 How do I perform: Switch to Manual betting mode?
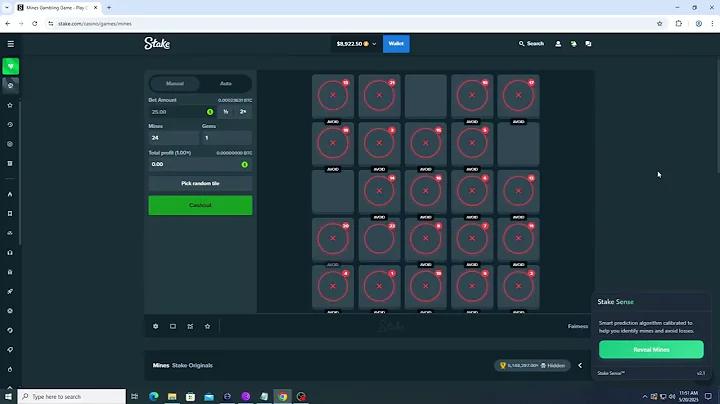pyautogui.click(x=175, y=84)
